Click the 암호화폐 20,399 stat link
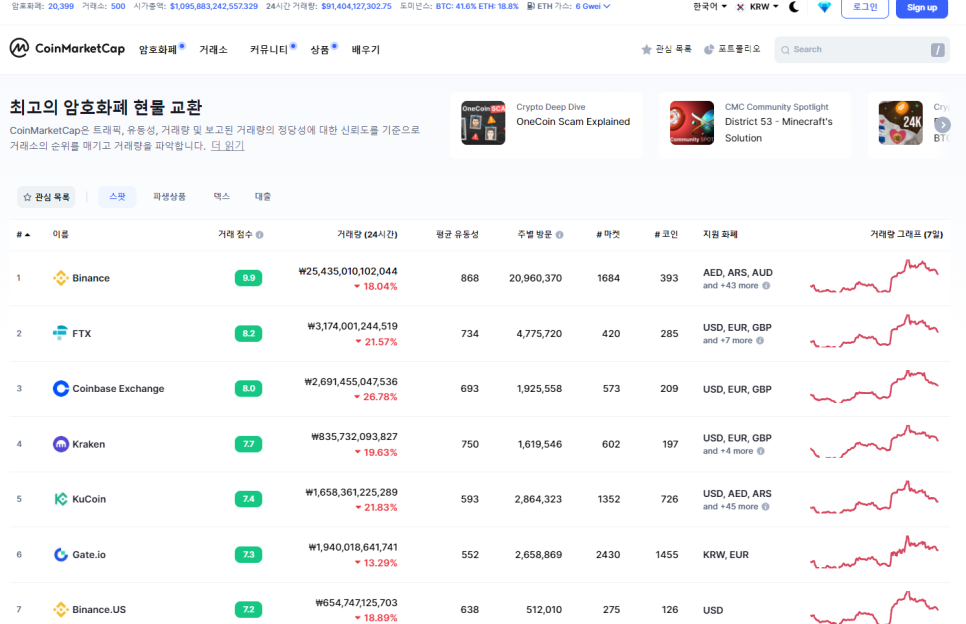Viewport: 966px width, 624px height. (43, 6)
